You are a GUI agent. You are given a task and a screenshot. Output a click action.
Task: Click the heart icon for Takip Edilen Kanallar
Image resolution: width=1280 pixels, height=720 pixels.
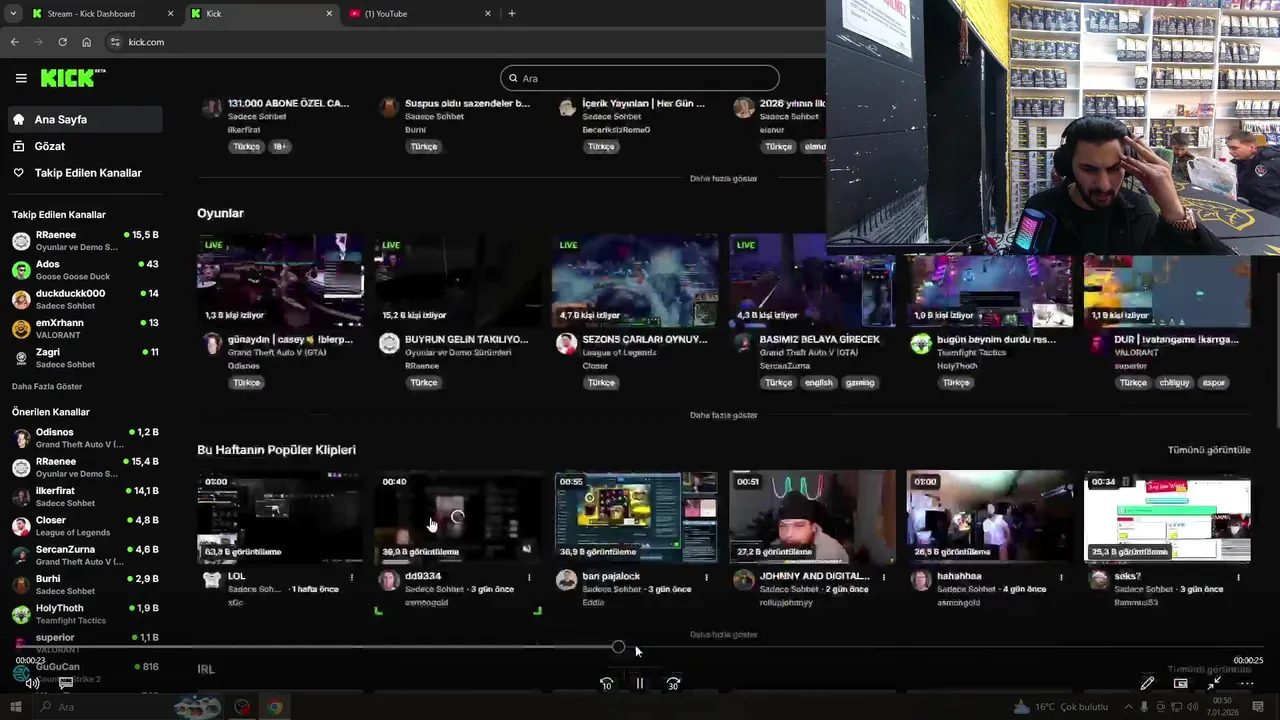pyautogui.click(x=18, y=173)
